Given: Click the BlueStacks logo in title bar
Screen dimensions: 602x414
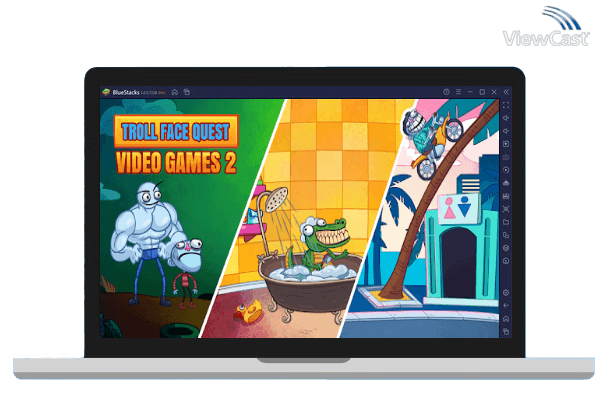Looking at the screenshot, I should click(x=106, y=92).
